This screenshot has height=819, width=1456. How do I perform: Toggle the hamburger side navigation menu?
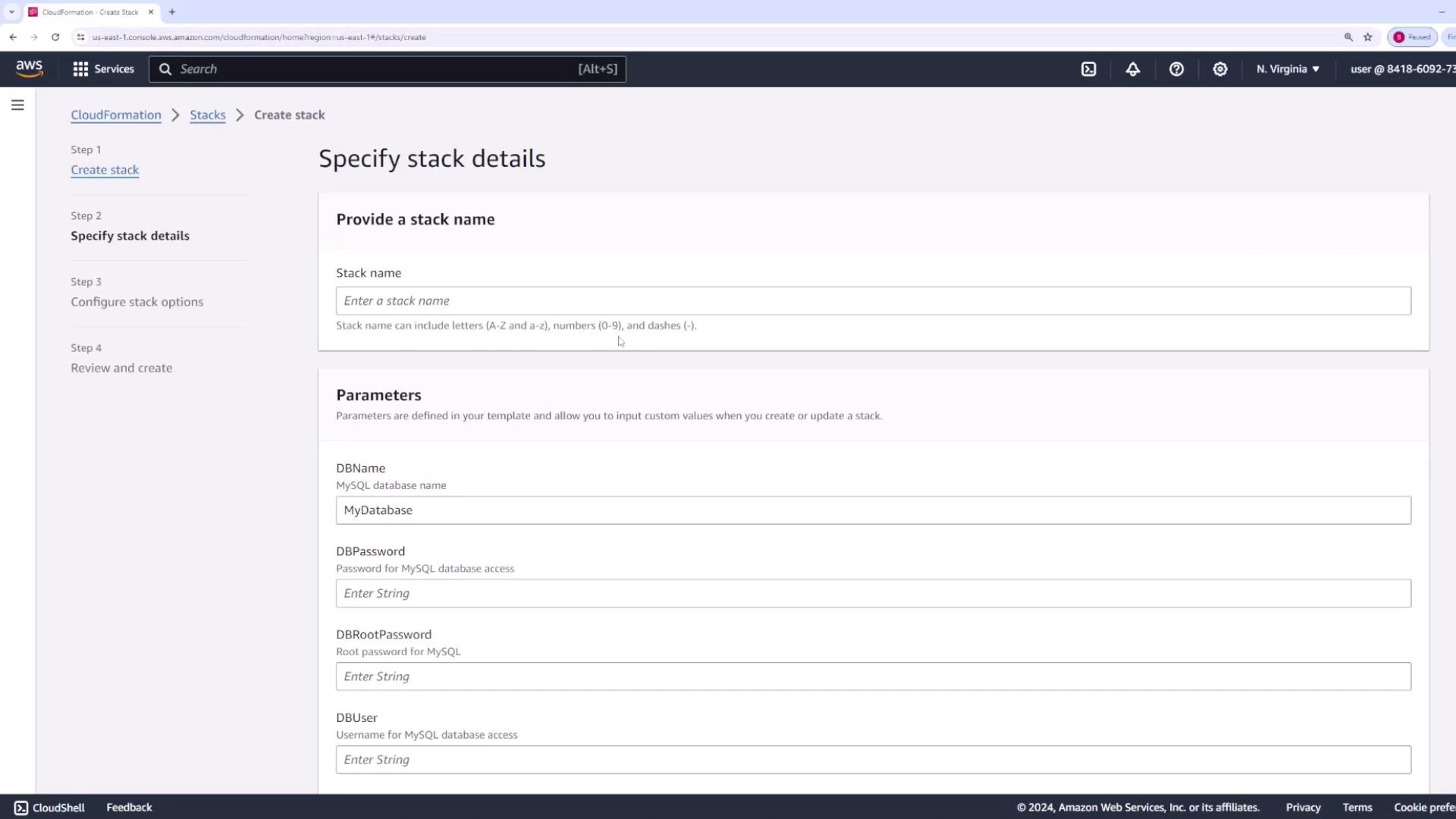pos(17,105)
